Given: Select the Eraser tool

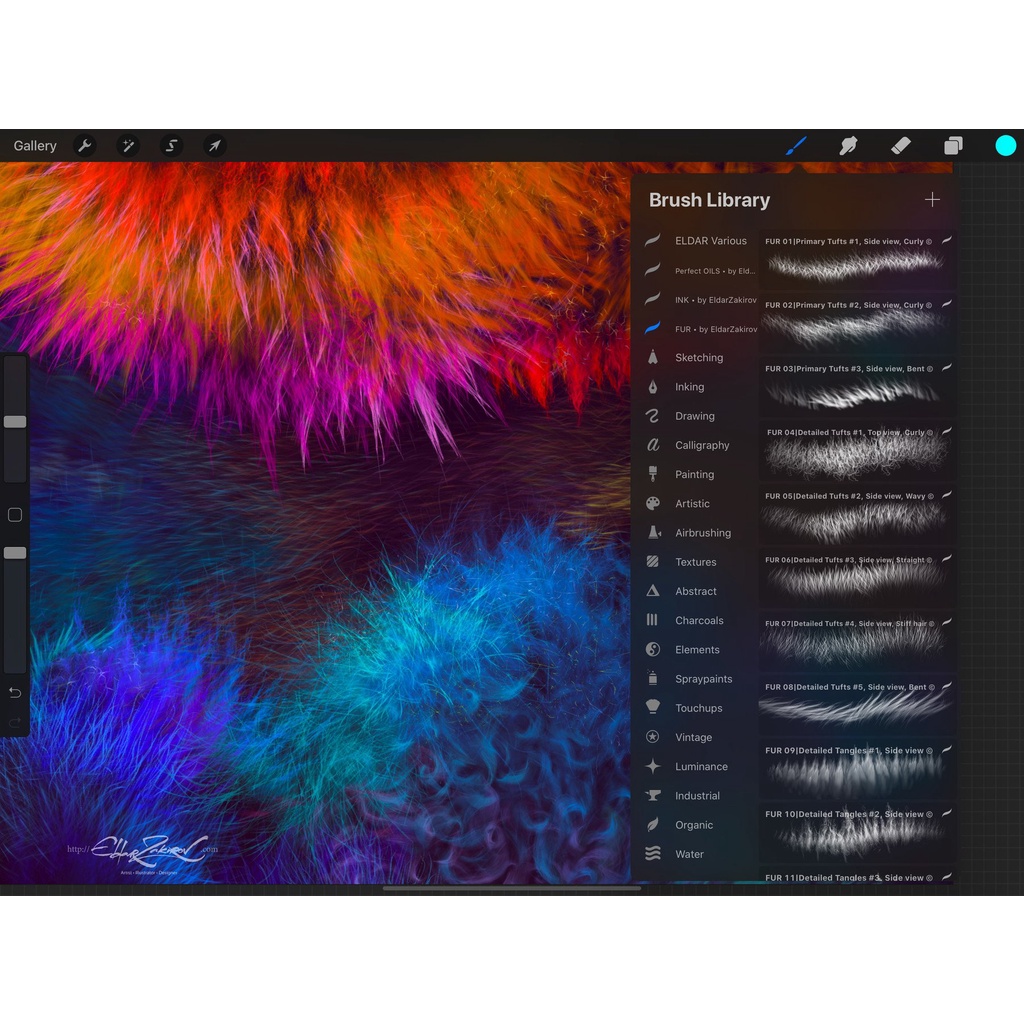Looking at the screenshot, I should (x=901, y=146).
